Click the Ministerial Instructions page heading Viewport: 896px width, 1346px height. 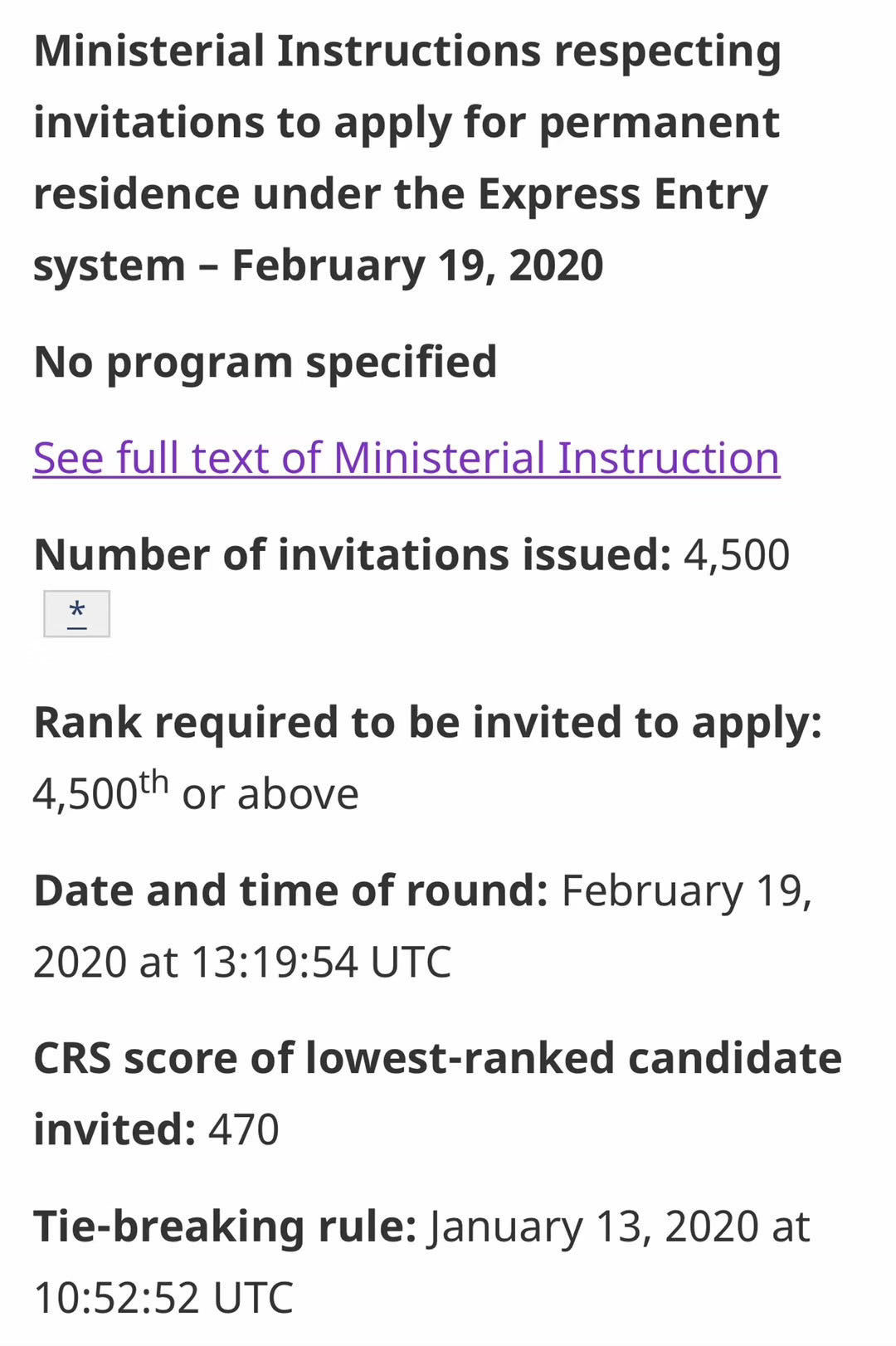pyautogui.click(x=407, y=158)
